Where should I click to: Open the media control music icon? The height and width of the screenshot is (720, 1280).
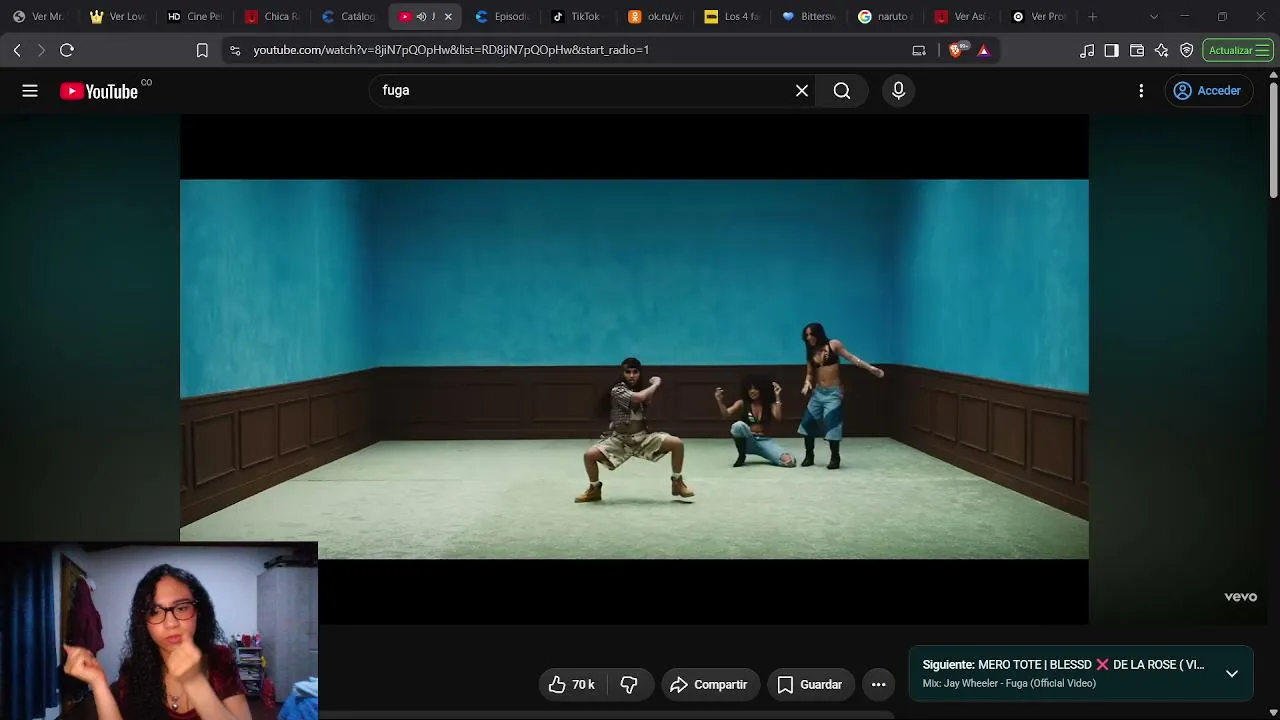(x=1087, y=50)
